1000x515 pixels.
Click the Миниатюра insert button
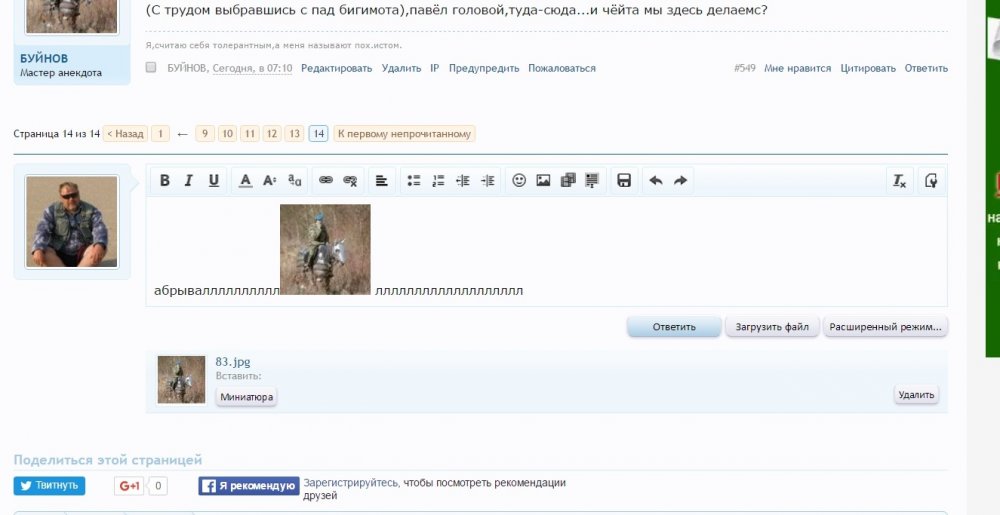pos(246,397)
